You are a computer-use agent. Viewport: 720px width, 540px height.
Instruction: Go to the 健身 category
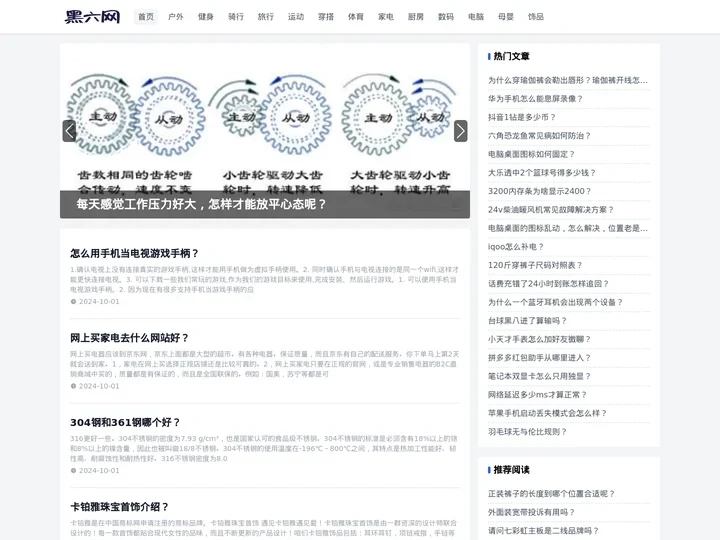point(206,17)
